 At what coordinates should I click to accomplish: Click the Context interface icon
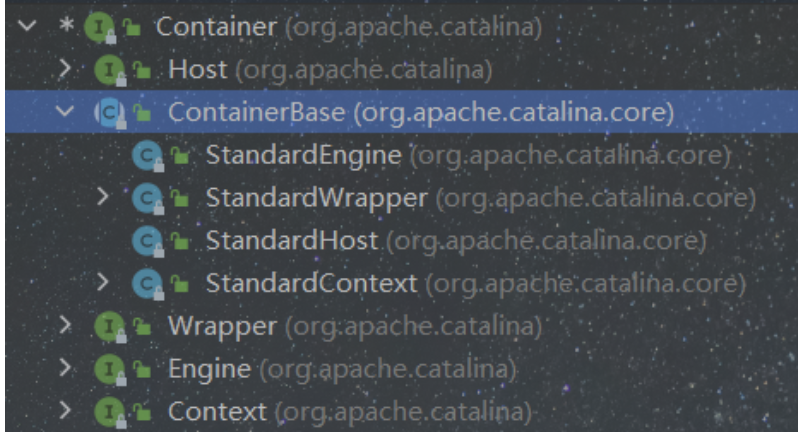pyautogui.click(x=106, y=411)
